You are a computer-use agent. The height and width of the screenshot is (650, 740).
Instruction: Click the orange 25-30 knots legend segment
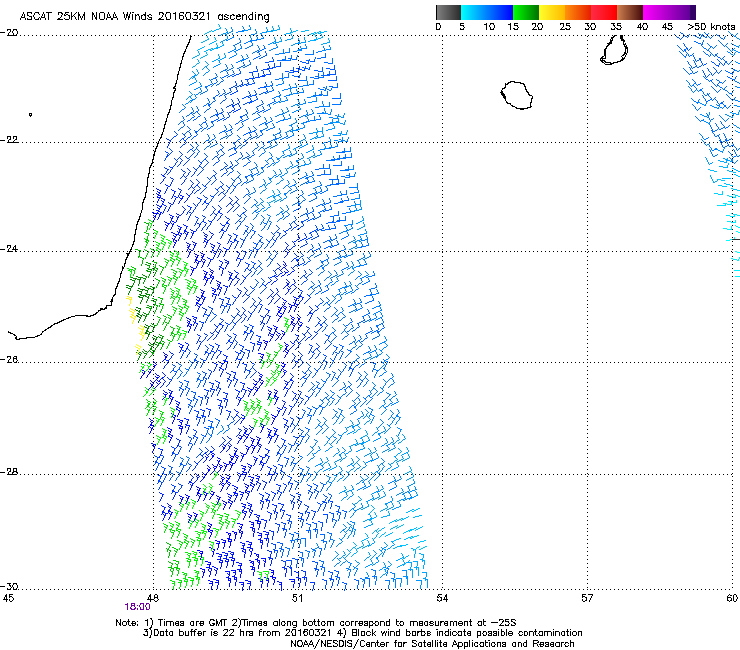[x=578, y=12]
